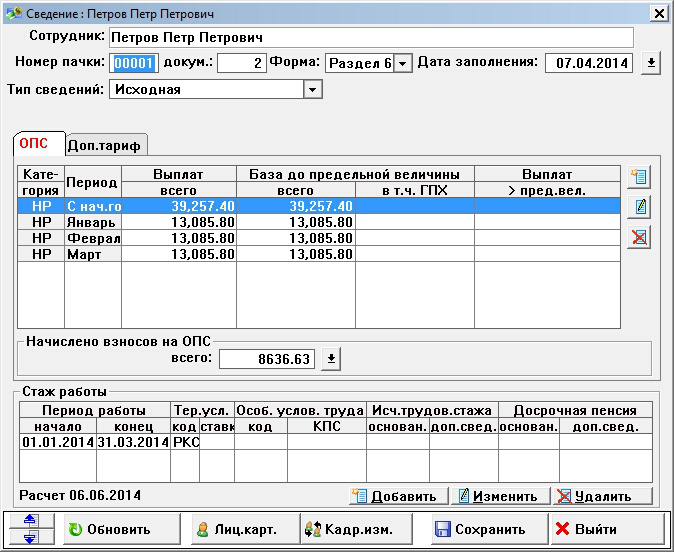Click the add row icon beside payments table
The height and width of the screenshot is (552, 674).
(x=638, y=178)
